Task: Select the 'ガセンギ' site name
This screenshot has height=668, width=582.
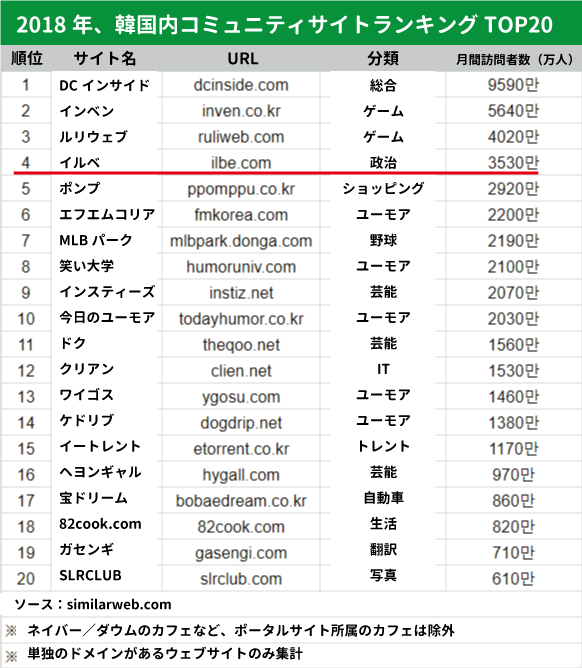Action: click(x=86, y=550)
